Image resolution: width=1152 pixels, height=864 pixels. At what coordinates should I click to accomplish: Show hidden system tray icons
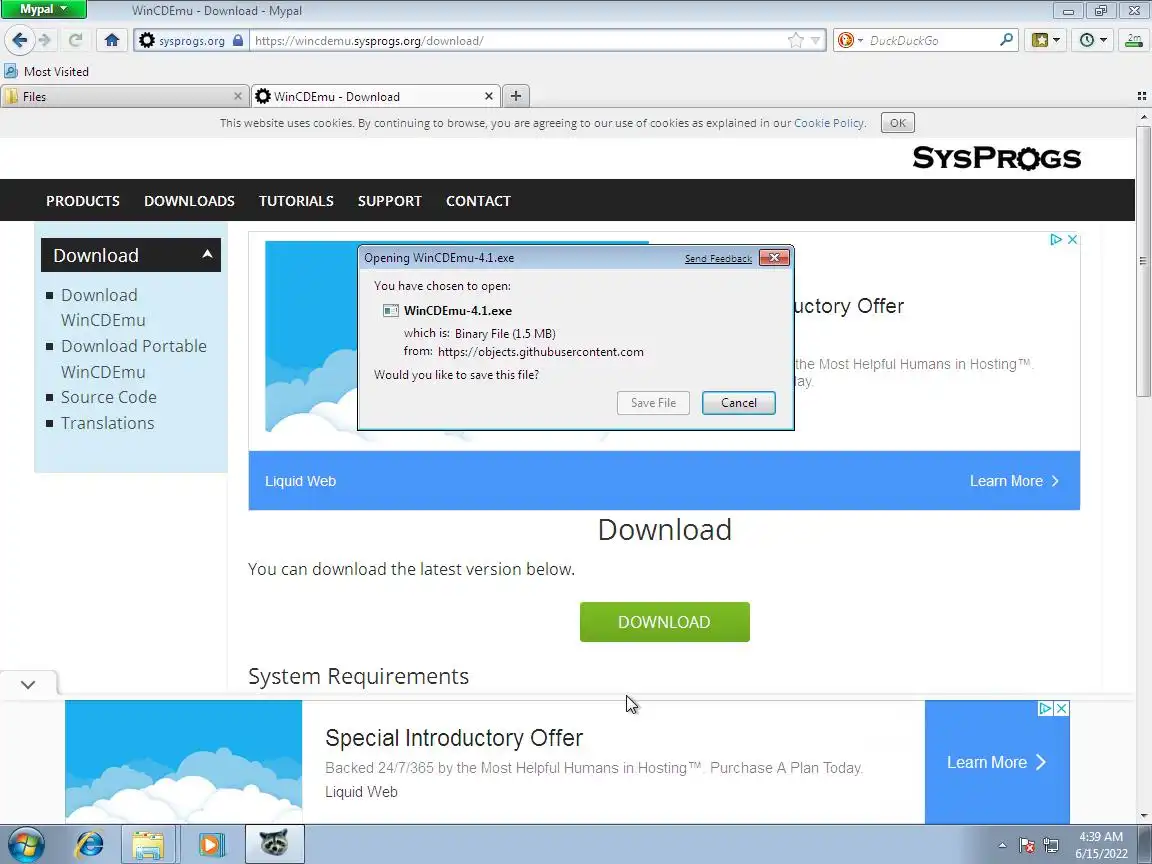click(x=1002, y=845)
